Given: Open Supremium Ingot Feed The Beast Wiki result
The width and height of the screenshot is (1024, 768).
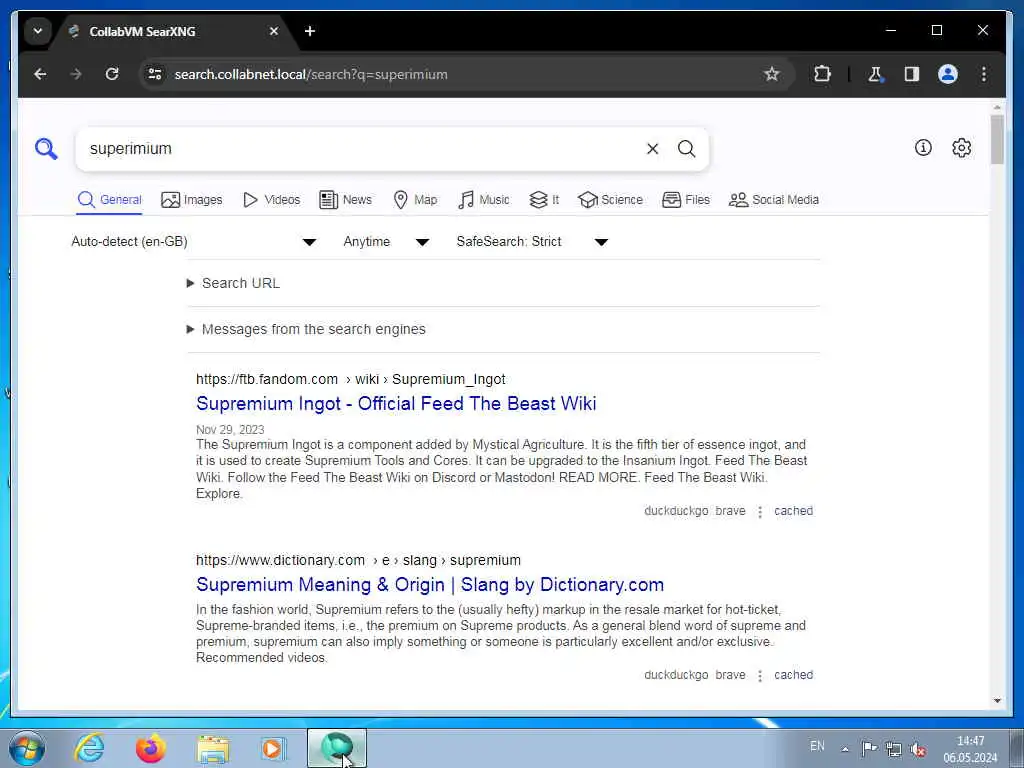Looking at the screenshot, I should [x=396, y=404].
